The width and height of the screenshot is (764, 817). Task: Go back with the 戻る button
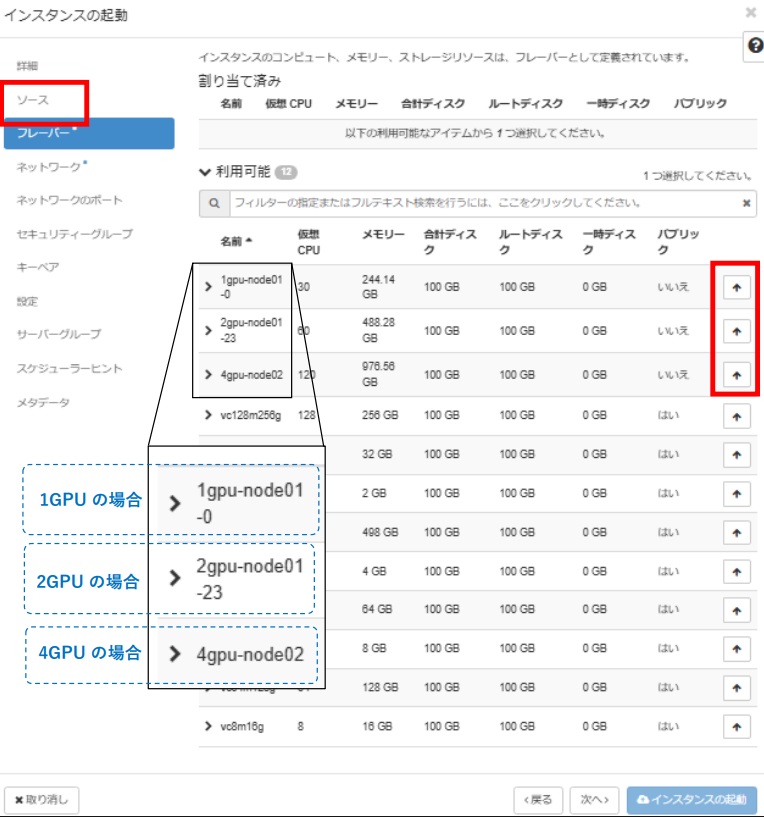tap(538, 800)
